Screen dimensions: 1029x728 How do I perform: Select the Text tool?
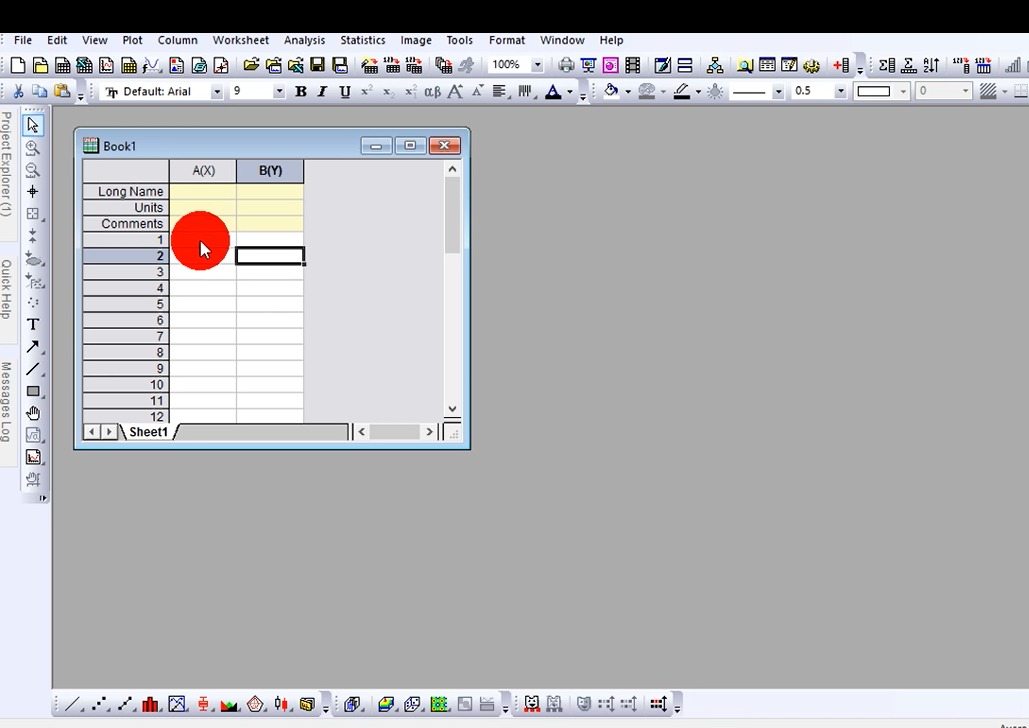(33, 324)
